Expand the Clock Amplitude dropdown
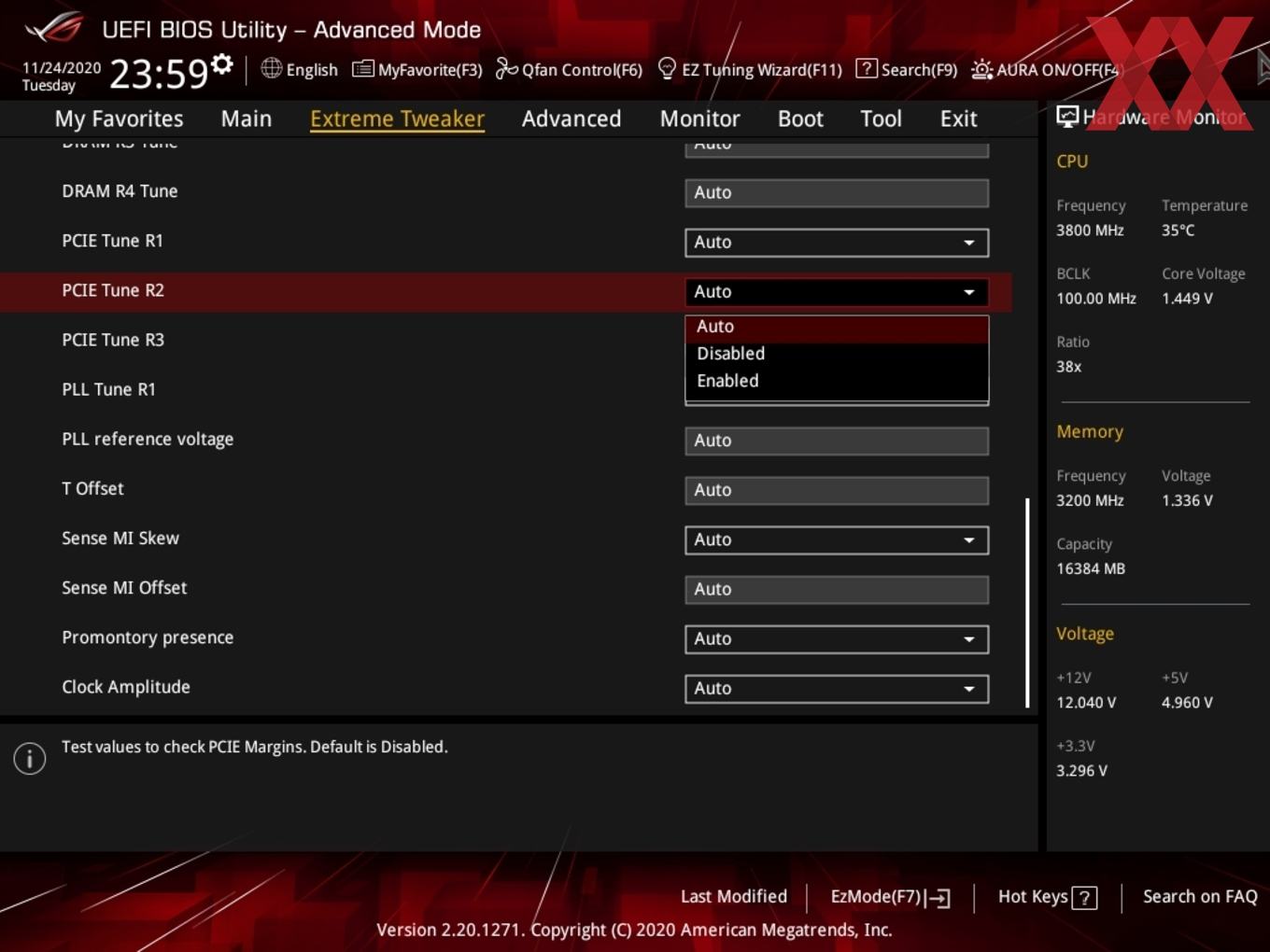Screen dimensions: 1270x952 click(837, 688)
